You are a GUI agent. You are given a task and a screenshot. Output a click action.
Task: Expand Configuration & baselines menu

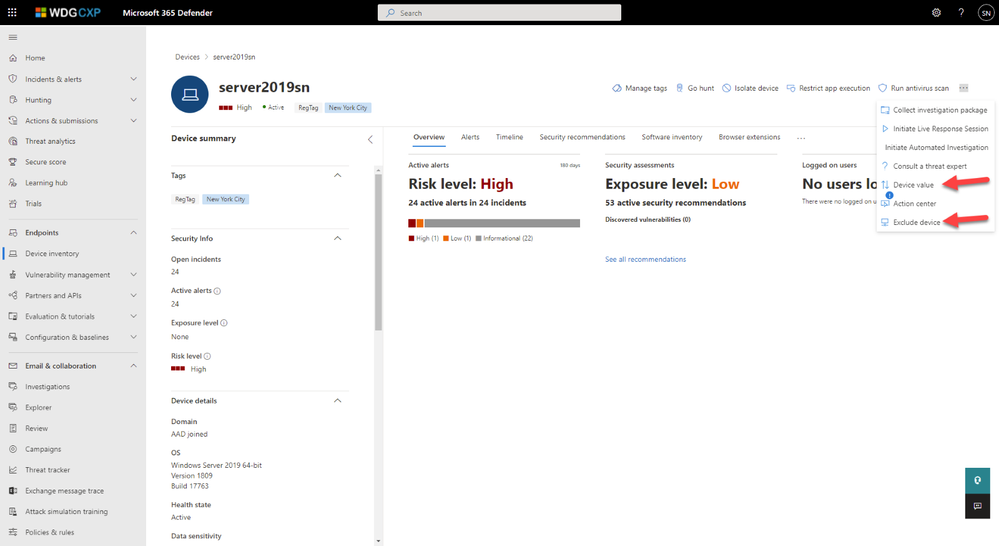tap(133, 337)
